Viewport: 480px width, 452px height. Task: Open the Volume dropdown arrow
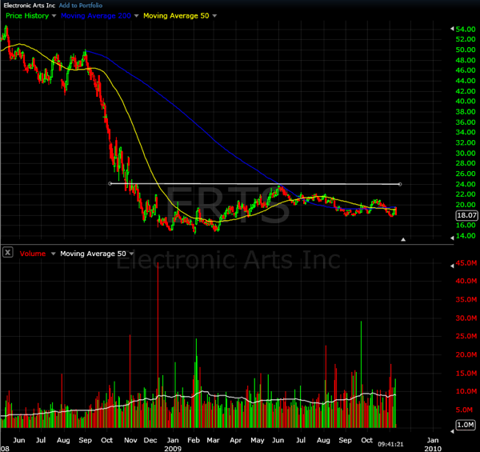(x=53, y=254)
